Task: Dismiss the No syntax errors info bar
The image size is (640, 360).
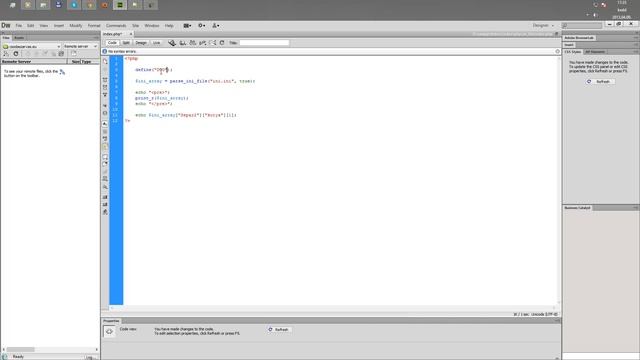Action: (x=557, y=52)
